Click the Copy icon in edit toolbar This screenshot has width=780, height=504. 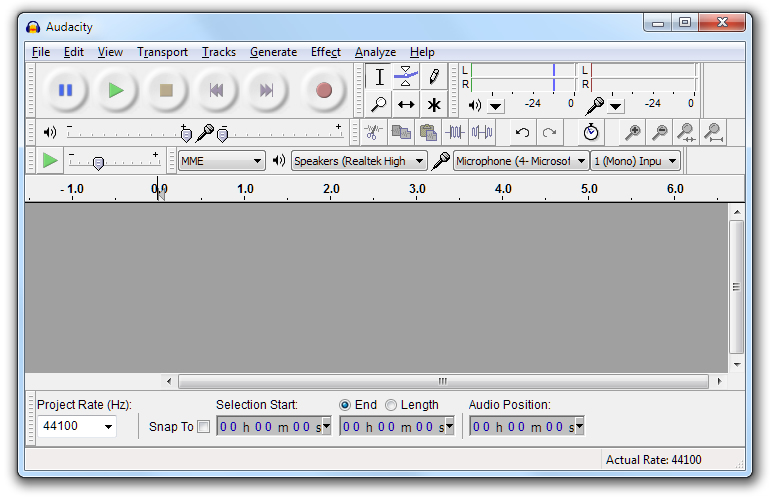point(400,132)
